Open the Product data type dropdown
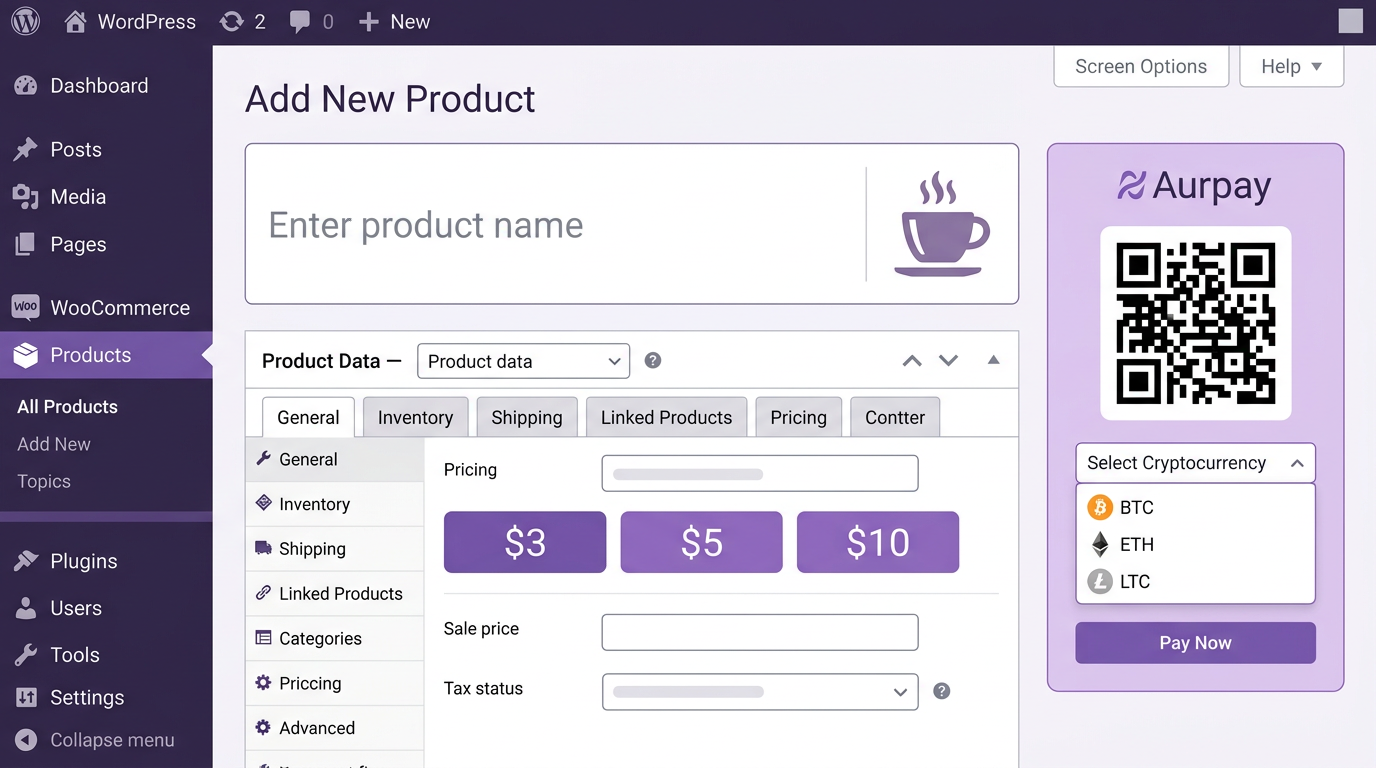 coord(523,361)
